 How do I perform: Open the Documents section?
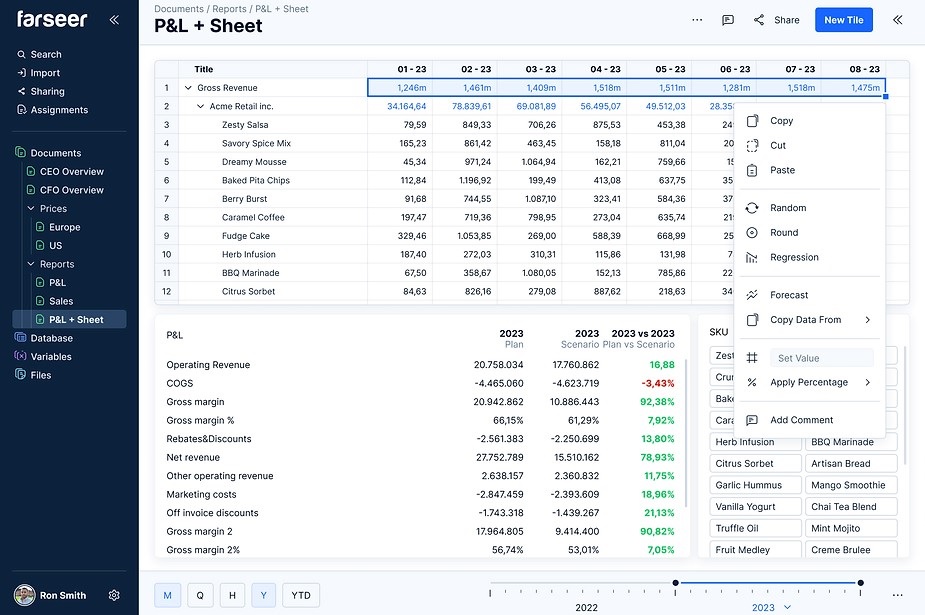(x=48, y=153)
